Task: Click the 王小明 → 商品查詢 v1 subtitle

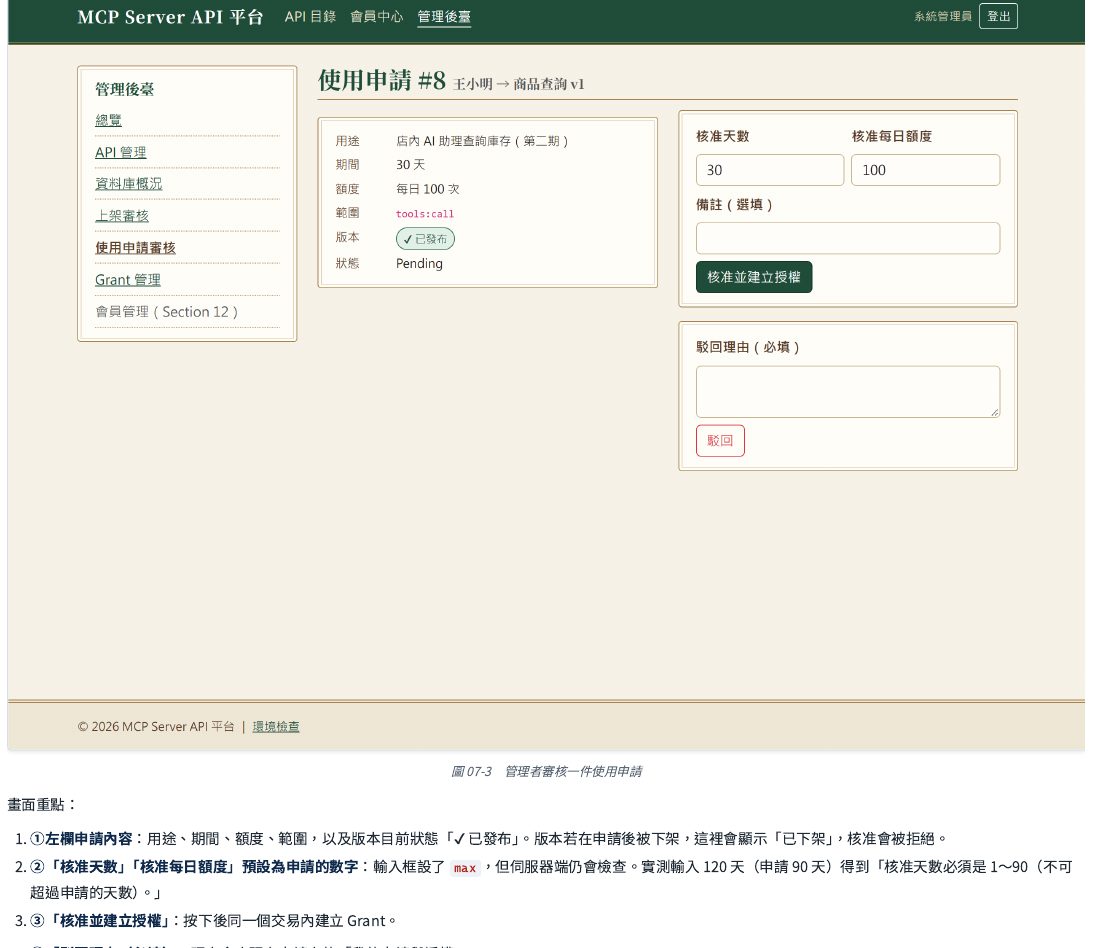Action: click(x=519, y=84)
